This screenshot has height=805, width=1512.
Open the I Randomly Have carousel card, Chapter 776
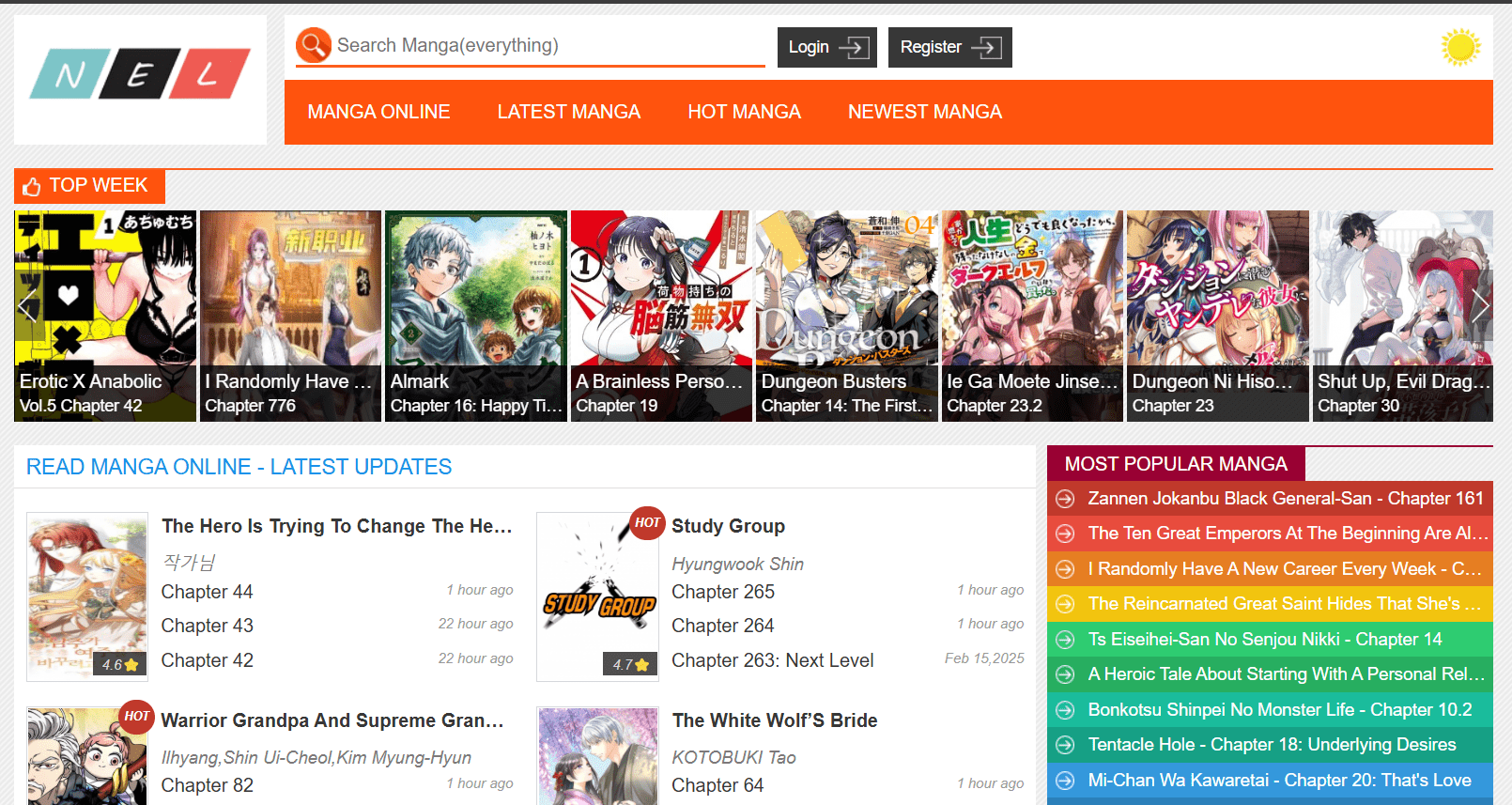(290, 316)
